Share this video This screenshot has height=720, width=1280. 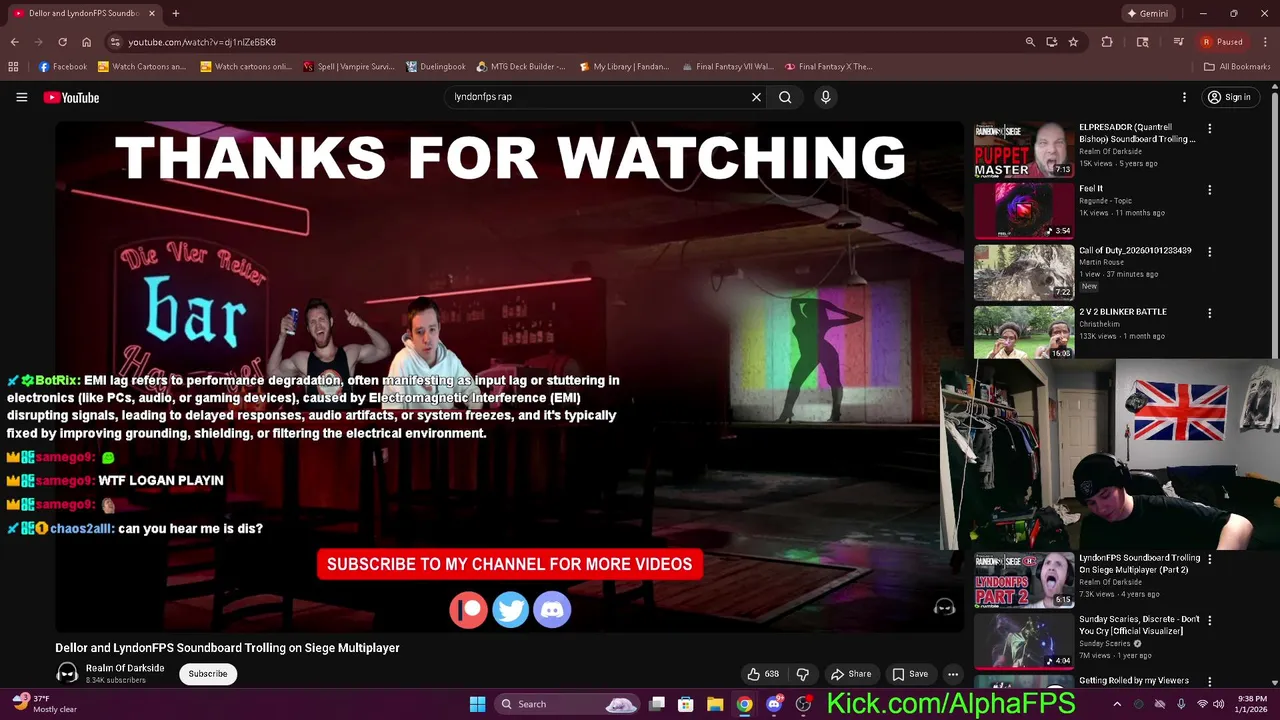coord(851,674)
